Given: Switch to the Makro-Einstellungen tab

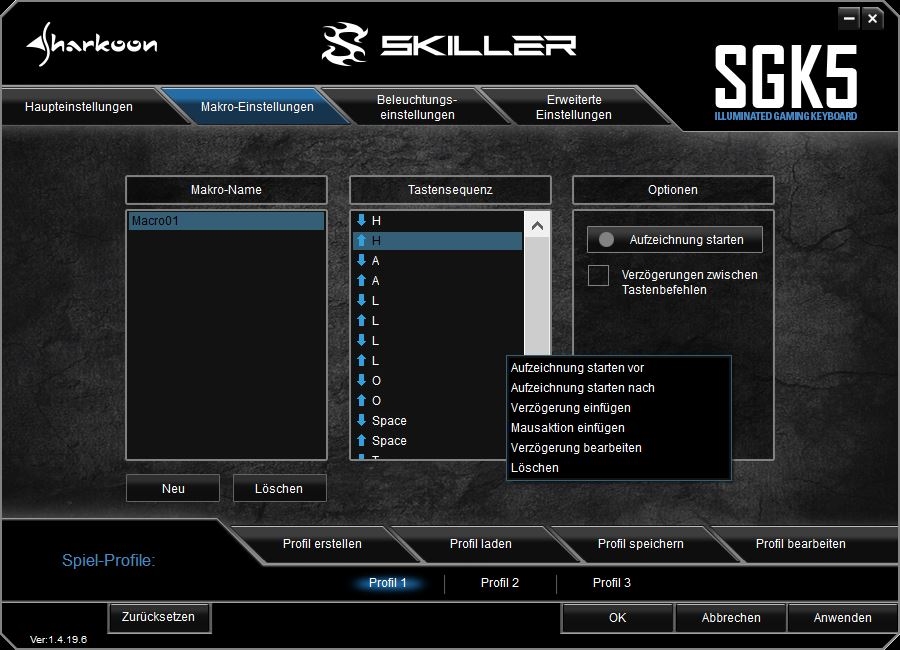Looking at the screenshot, I should [257, 107].
